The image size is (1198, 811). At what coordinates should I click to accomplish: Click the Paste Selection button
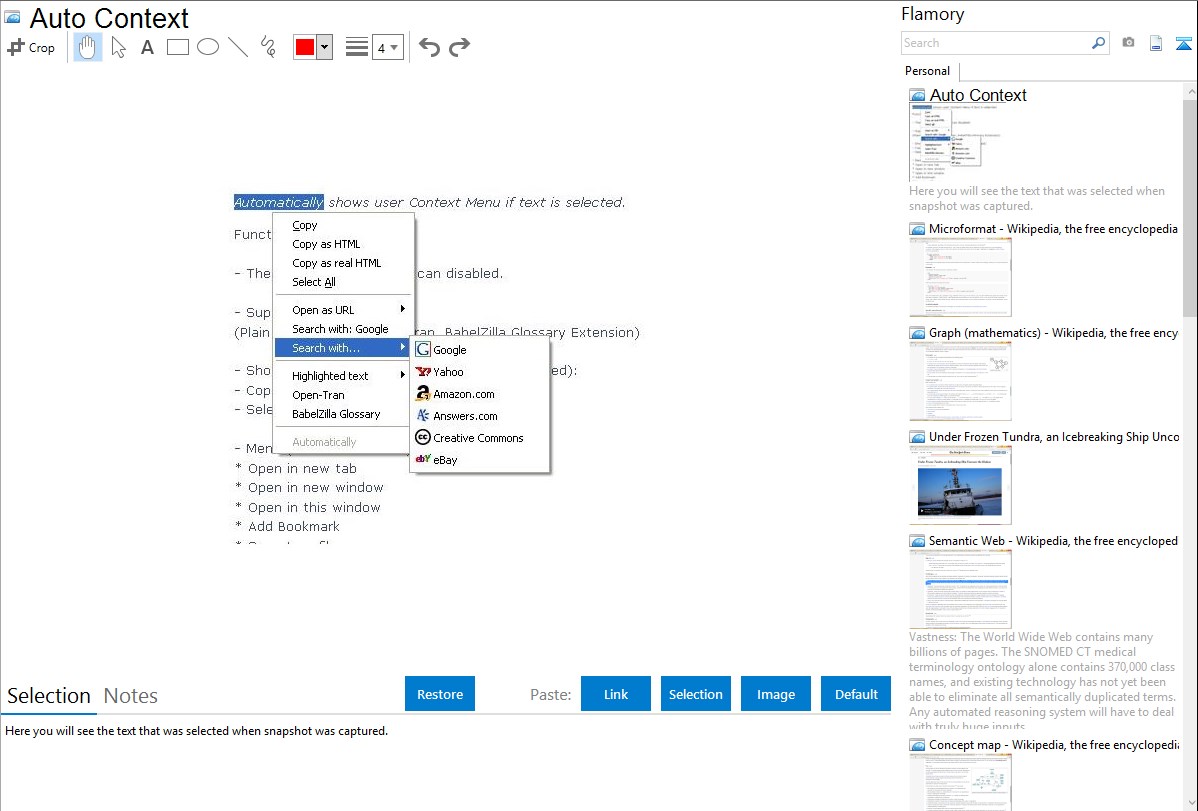click(695, 694)
